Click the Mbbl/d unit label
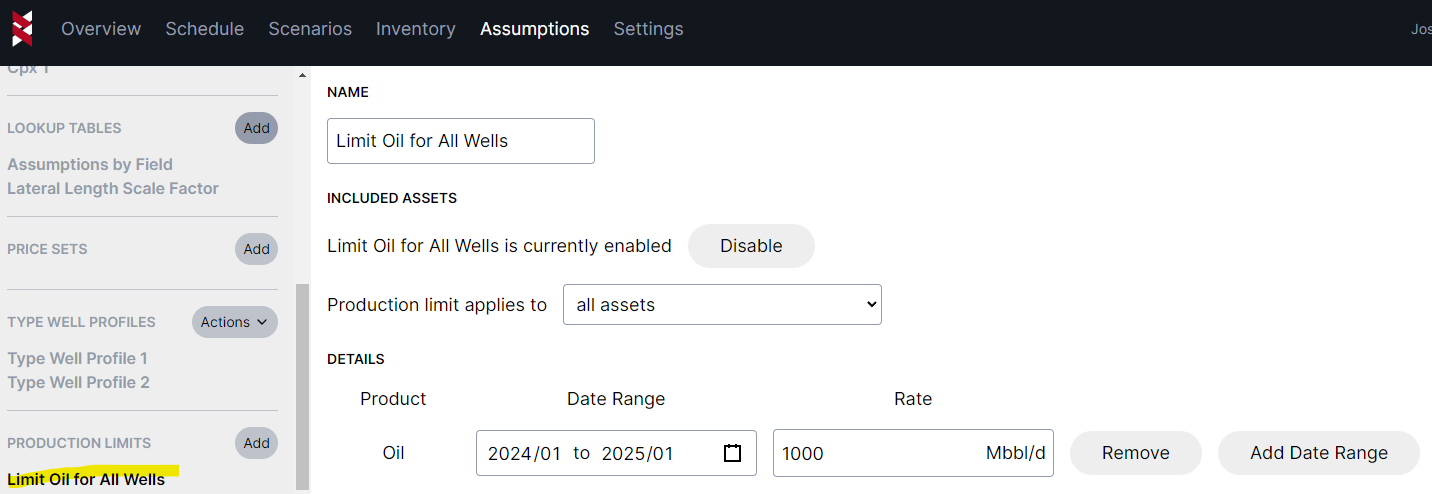The height and width of the screenshot is (494, 1432). click(1015, 454)
